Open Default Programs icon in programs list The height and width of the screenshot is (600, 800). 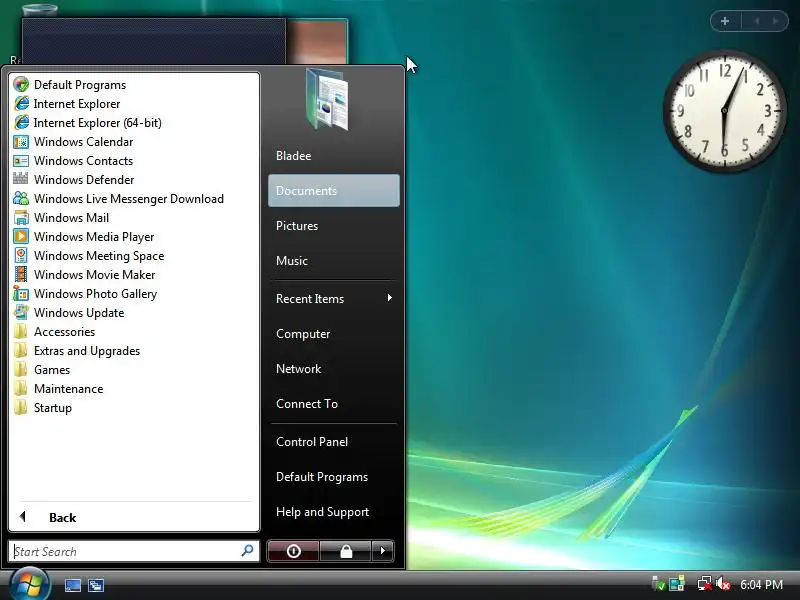[21, 85]
